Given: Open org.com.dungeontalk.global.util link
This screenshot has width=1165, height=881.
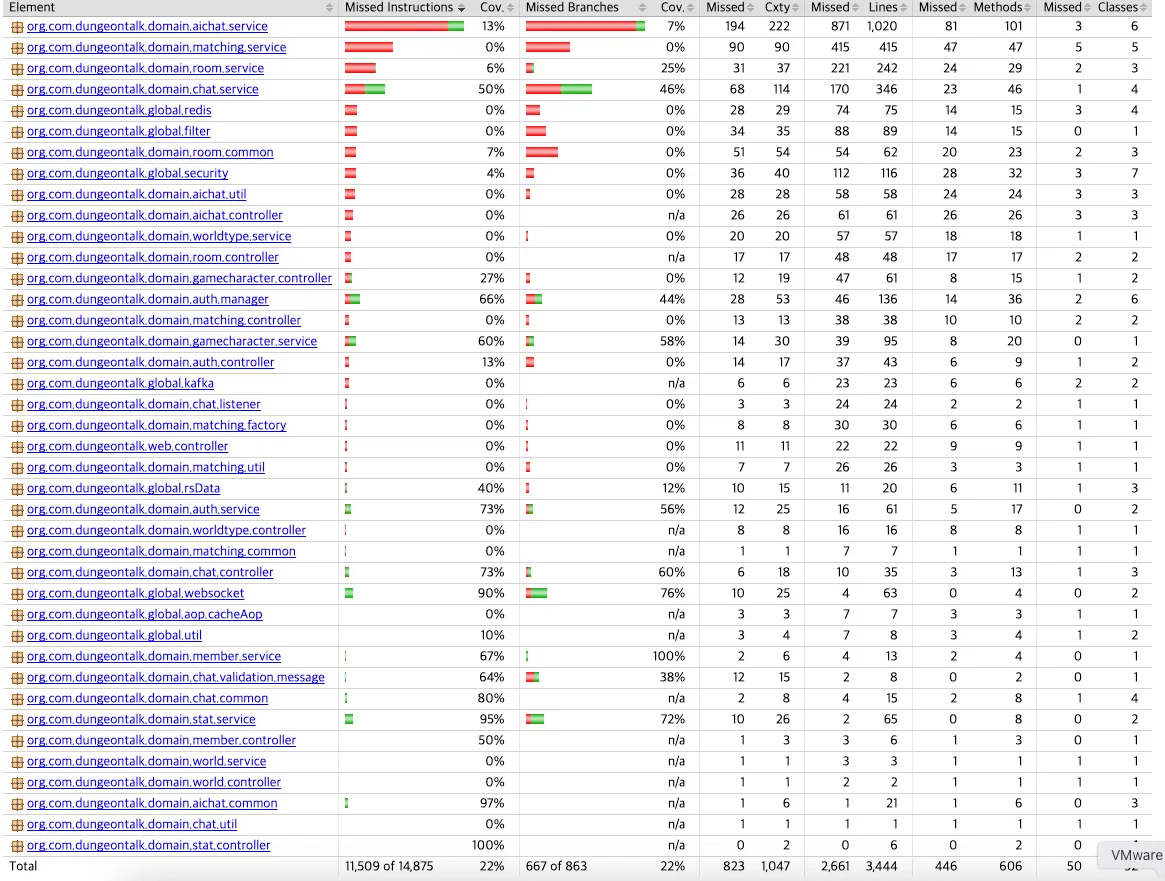Looking at the screenshot, I should tap(114, 636).
